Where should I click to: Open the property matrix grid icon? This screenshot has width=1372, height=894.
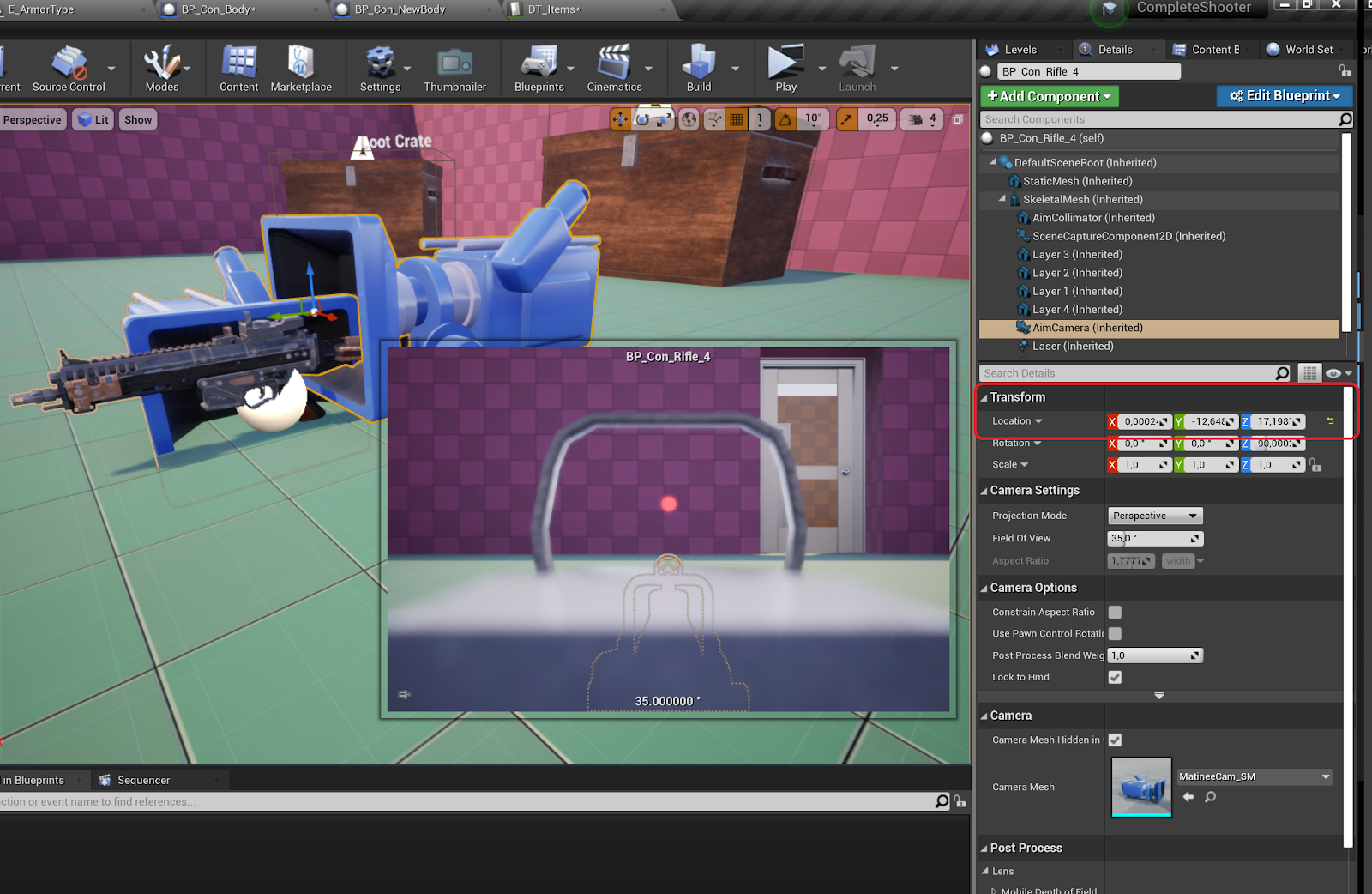(x=1309, y=373)
